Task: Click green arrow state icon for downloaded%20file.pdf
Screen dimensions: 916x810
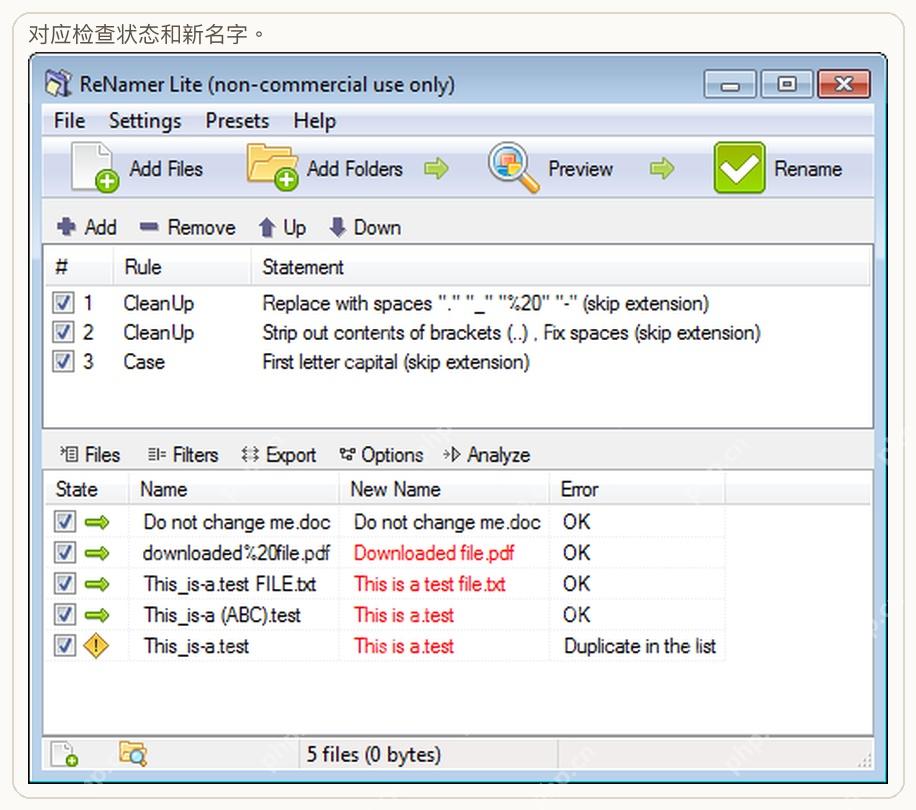Action: (x=97, y=553)
